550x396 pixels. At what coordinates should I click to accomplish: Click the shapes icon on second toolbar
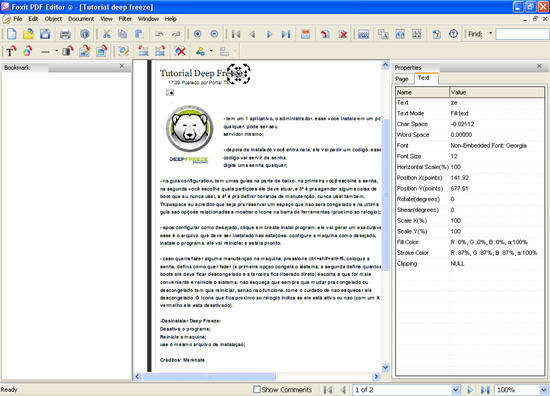(200, 52)
